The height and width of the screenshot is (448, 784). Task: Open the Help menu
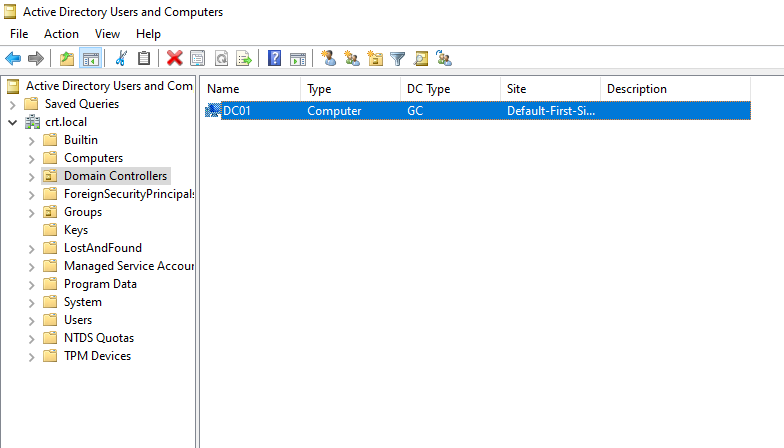148,34
